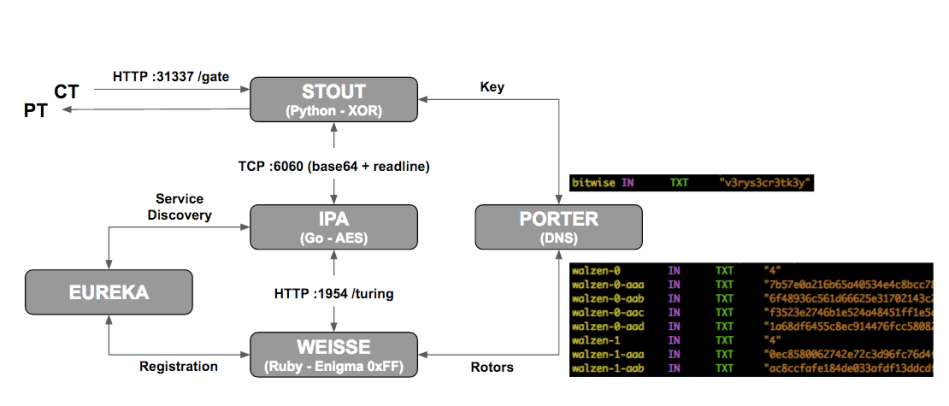Click the bitwise DNS record name

(593, 183)
